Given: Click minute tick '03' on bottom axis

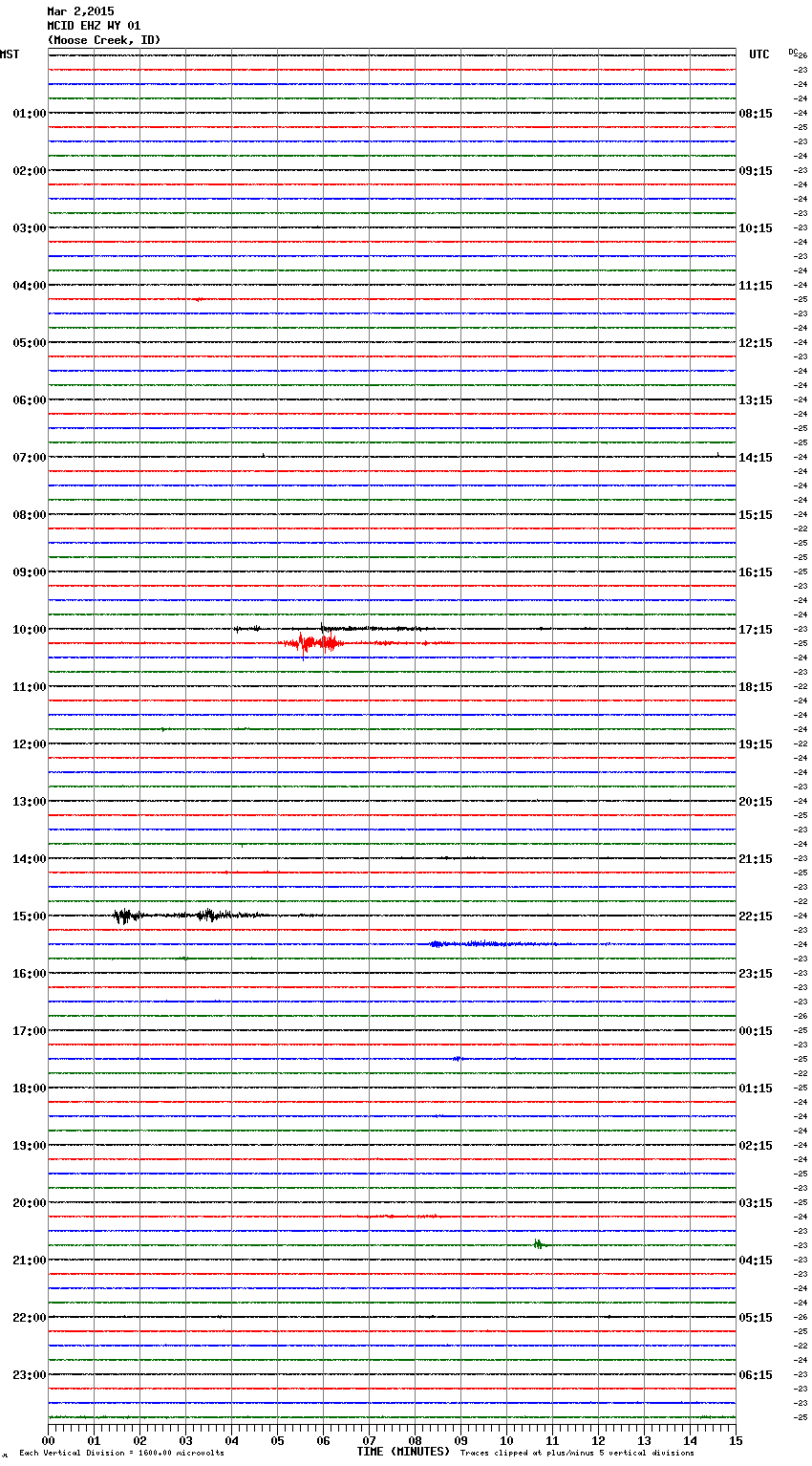Looking at the screenshot, I should [x=185, y=1440].
